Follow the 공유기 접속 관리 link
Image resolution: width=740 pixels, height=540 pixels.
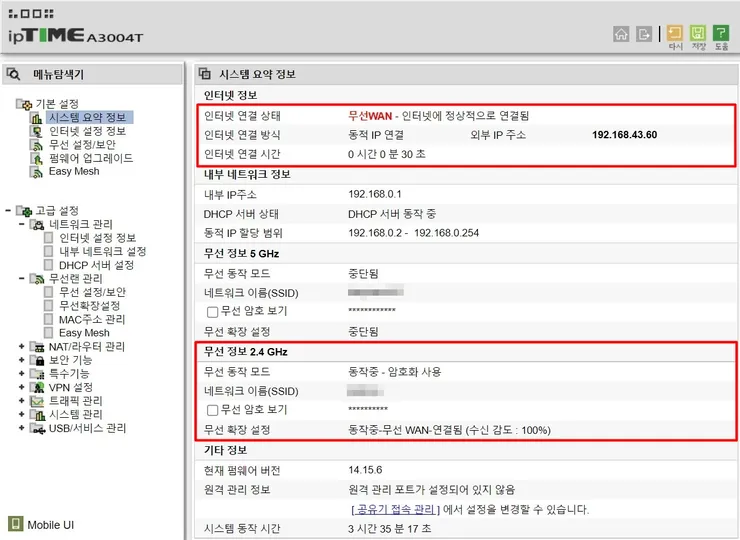(x=395, y=509)
